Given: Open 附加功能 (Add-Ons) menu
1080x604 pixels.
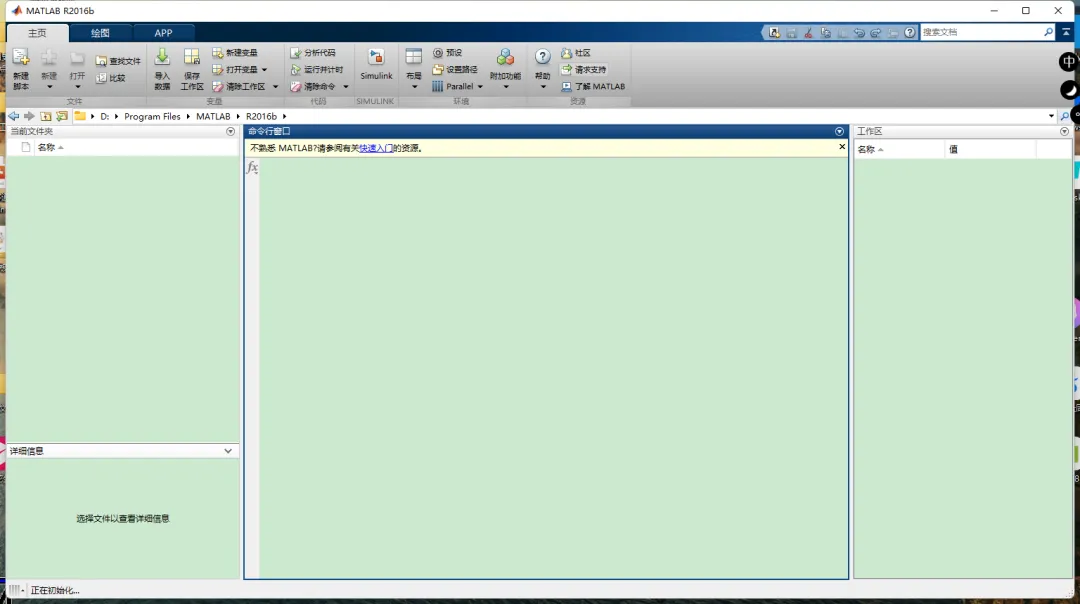Looking at the screenshot, I should tap(505, 69).
